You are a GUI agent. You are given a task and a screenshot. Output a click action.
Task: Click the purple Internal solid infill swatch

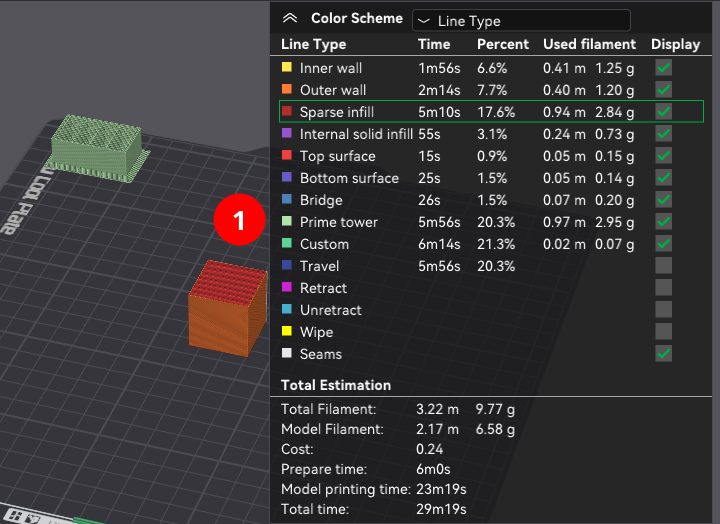(287, 133)
